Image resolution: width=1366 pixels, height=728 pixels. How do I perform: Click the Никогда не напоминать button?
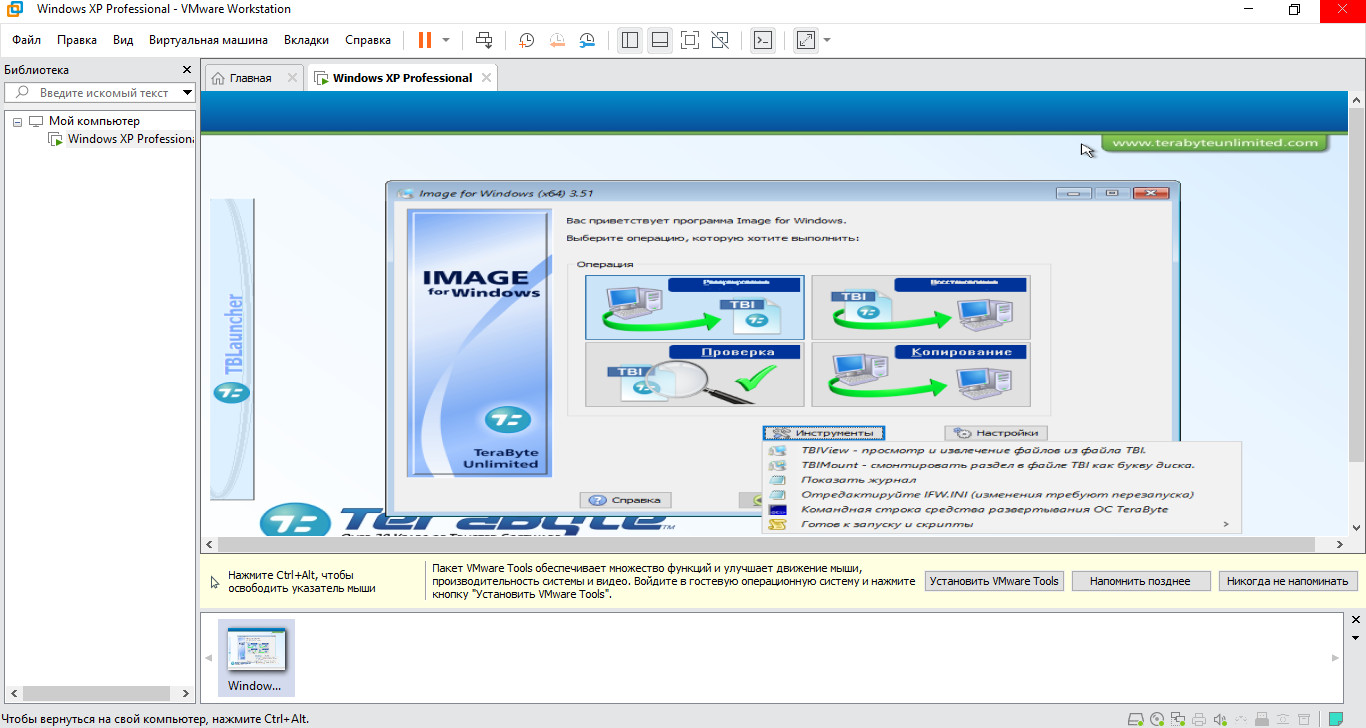[1288, 581]
